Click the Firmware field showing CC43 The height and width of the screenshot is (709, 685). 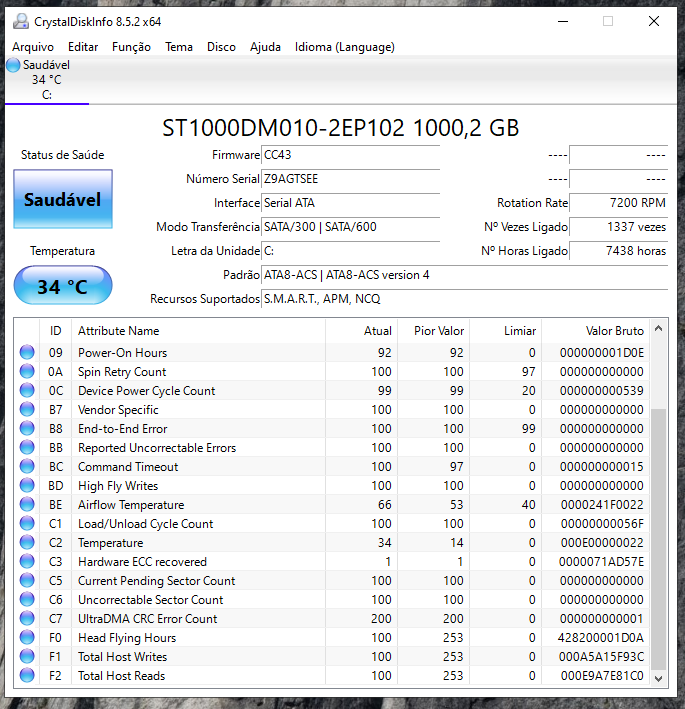350,155
